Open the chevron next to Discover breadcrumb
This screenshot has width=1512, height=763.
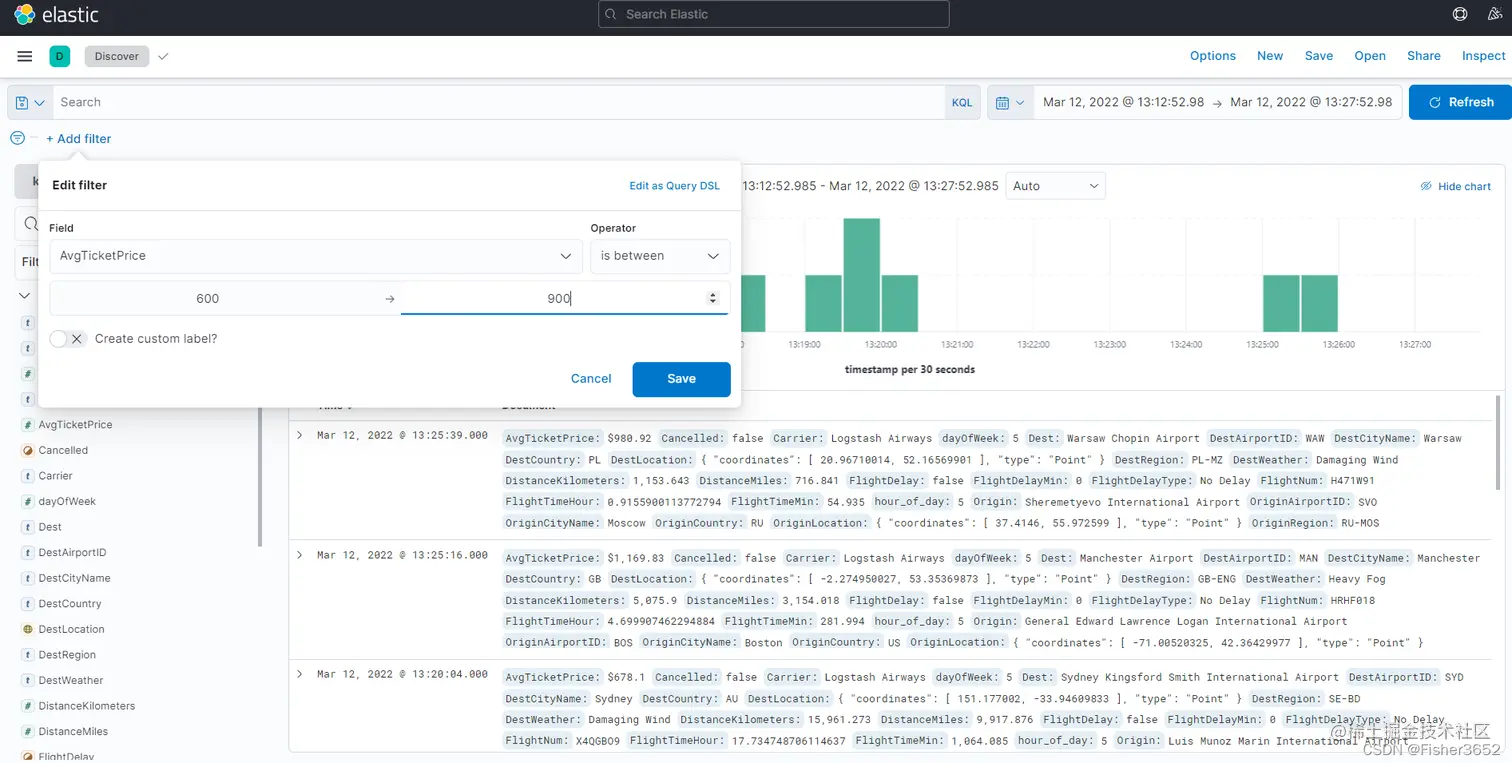(x=163, y=56)
